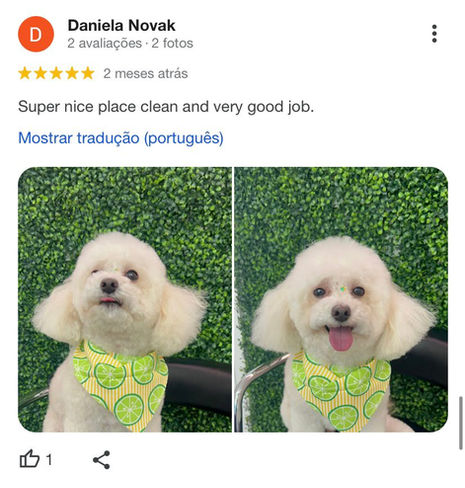The image size is (465, 488).
Task: Click the lime bandana in the right photo
Action: [x=341, y=391]
